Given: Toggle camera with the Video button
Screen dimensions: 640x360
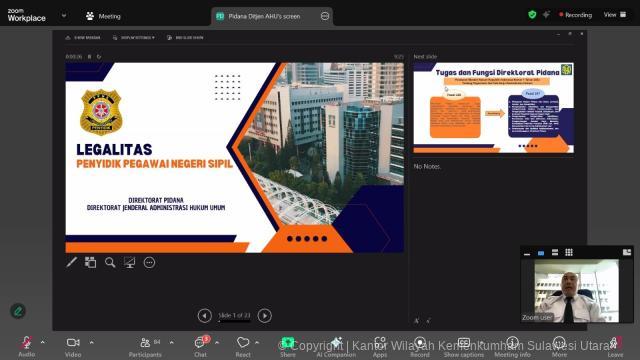Looking at the screenshot, I should coord(73,347).
